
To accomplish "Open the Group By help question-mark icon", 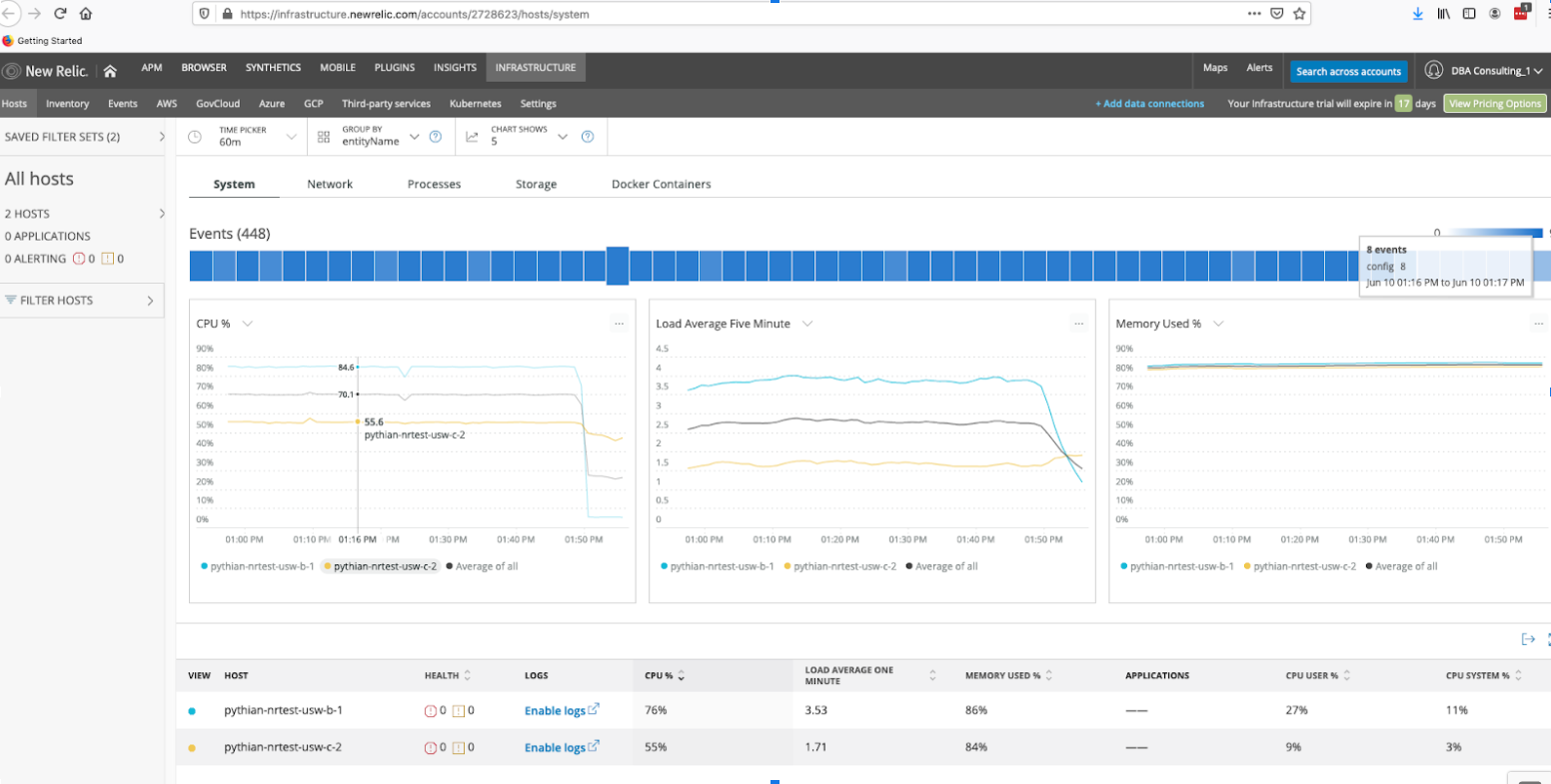I will [x=436, y=137].
